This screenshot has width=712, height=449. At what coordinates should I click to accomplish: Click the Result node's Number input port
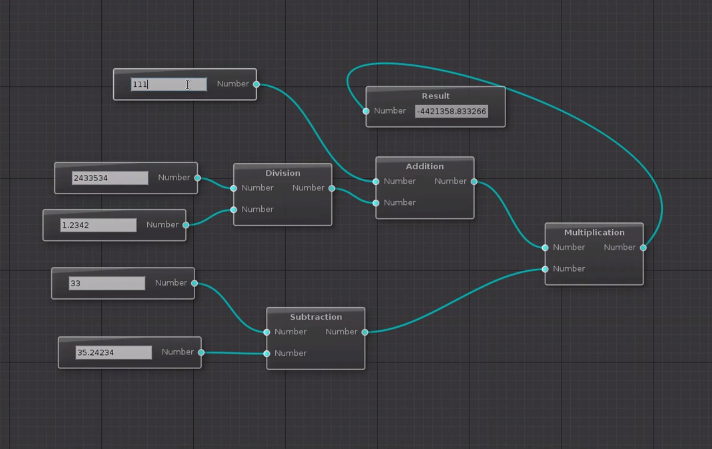(x=366, y=111)
